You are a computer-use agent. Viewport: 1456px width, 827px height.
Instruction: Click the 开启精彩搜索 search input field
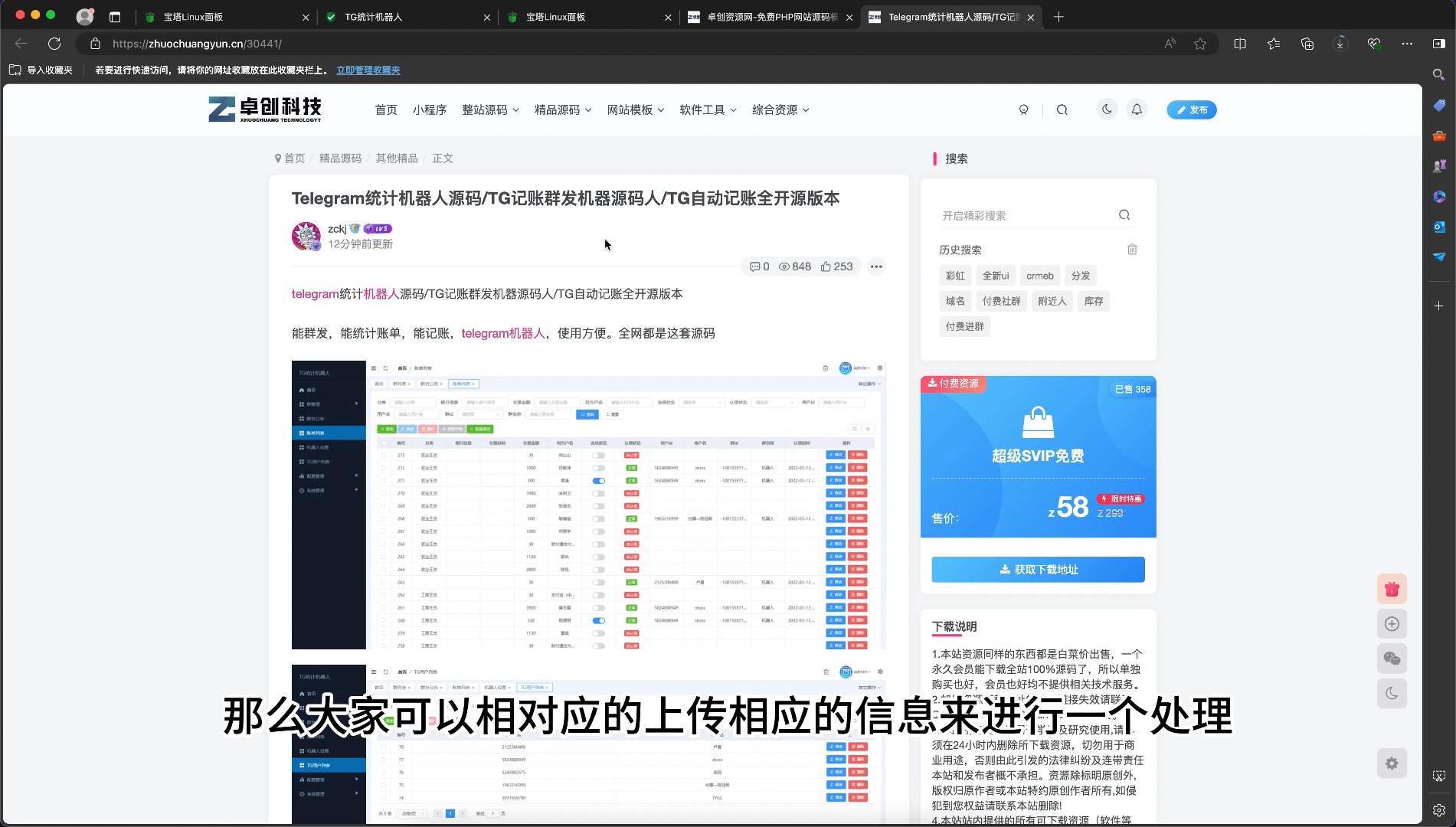tap(1025, 215)
